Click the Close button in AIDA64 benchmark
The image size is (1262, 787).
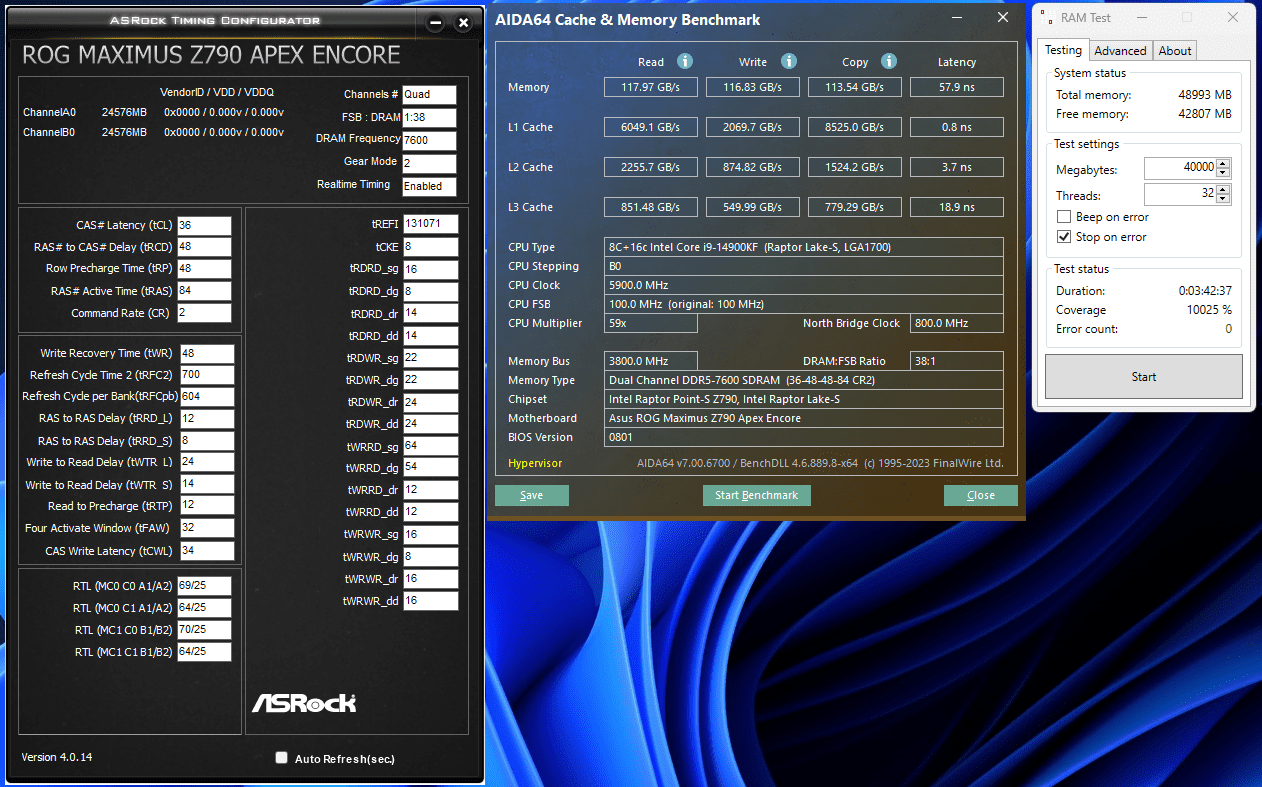pyautogui.click(x=981, y=495)
